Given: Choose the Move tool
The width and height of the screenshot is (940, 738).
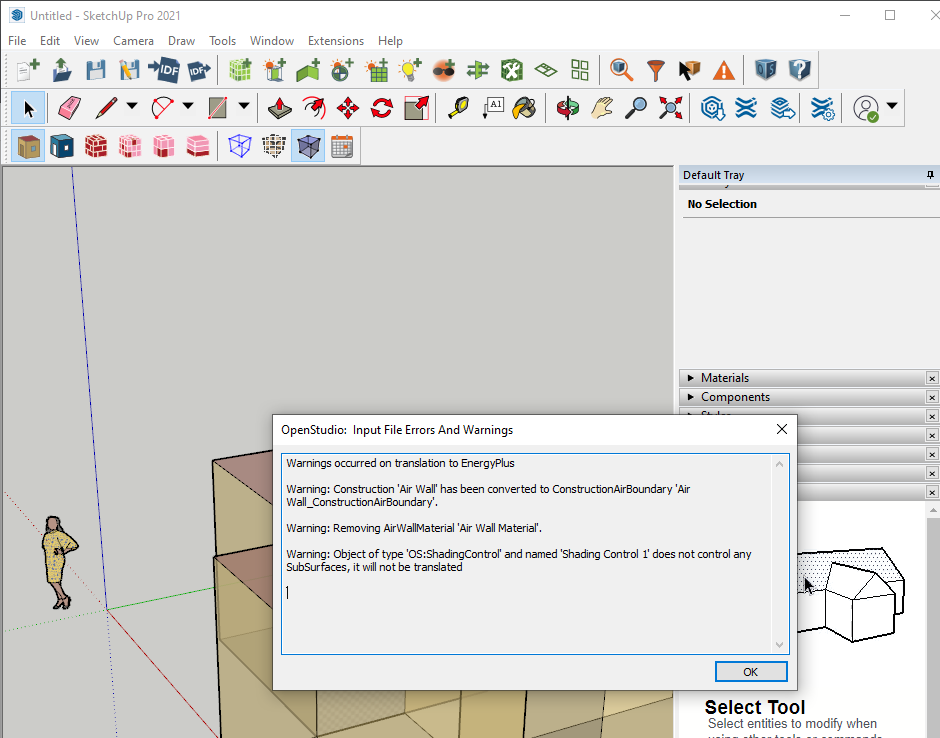Looking at the screenshot, I should click(x=348, y=109).
